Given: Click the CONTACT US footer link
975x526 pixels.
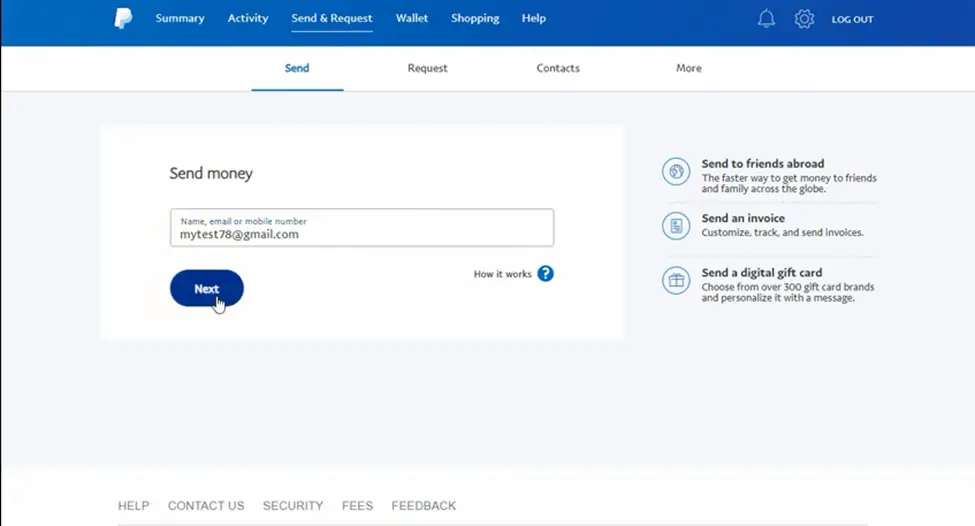Looking at the screenshot, I should click(x=206, y=506).
